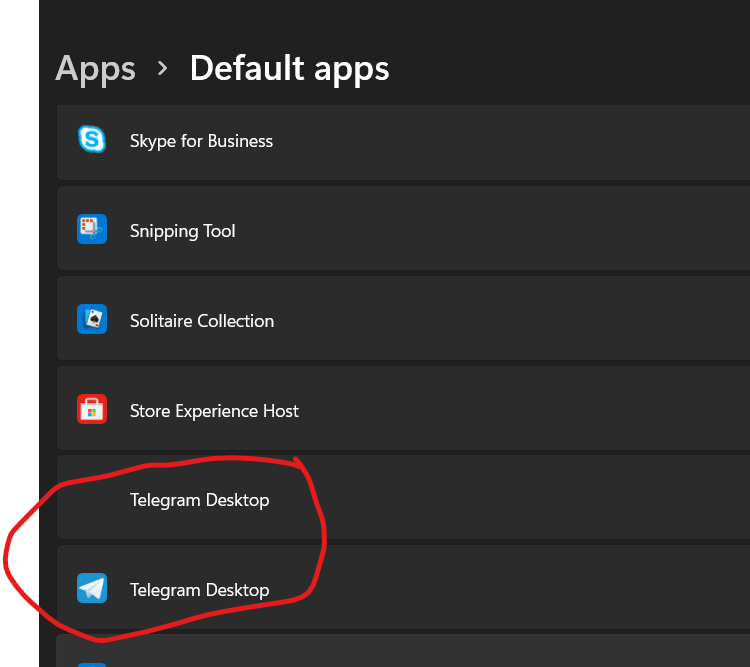Open Snipping Tool defaults entry
The height and width of the screenshot is (667, 750).
click(403, 228)
